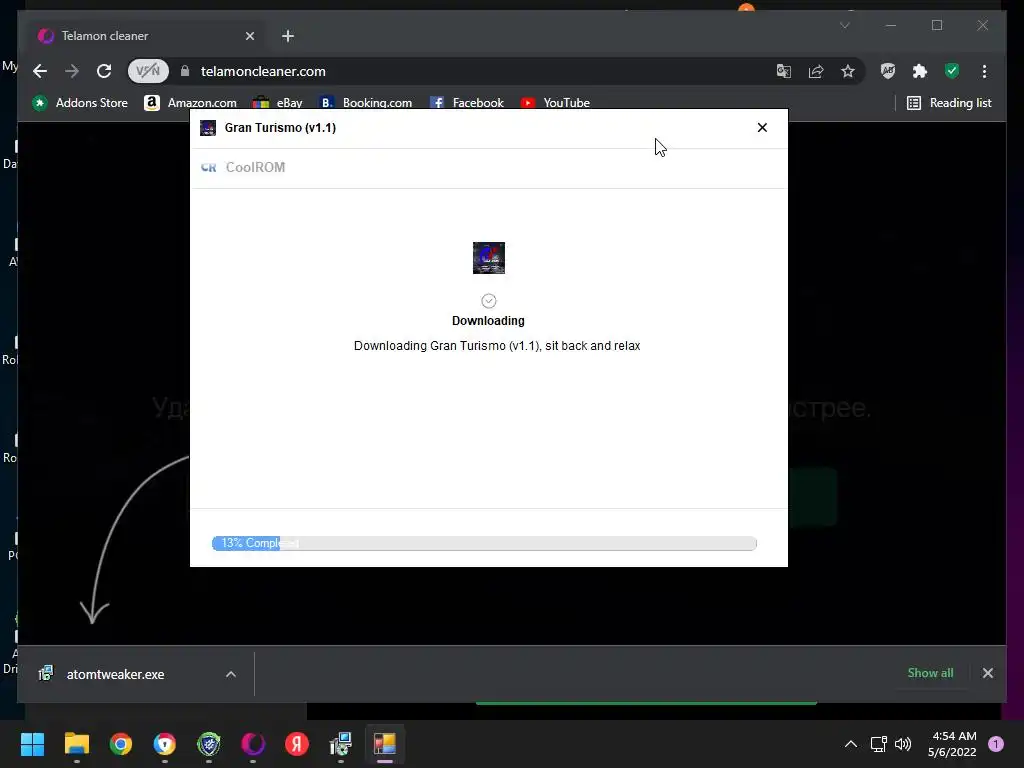Click the share page icon
Viewport: 1024px width, 768px height.
pos(816,71)
